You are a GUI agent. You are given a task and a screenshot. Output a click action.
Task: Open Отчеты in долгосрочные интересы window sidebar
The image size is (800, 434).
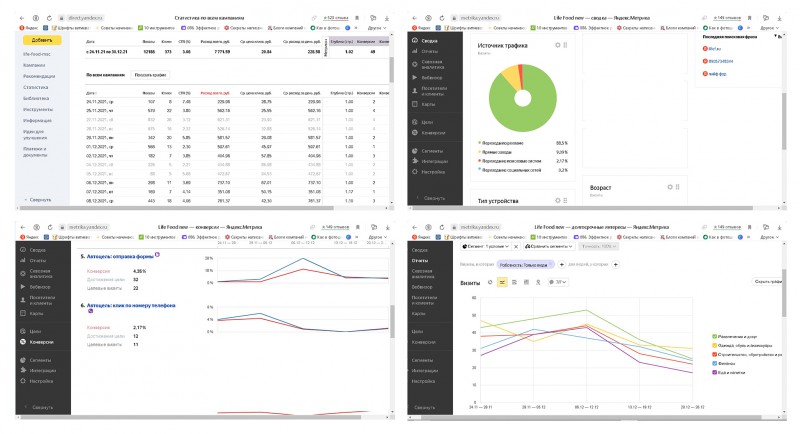[420, 260]
